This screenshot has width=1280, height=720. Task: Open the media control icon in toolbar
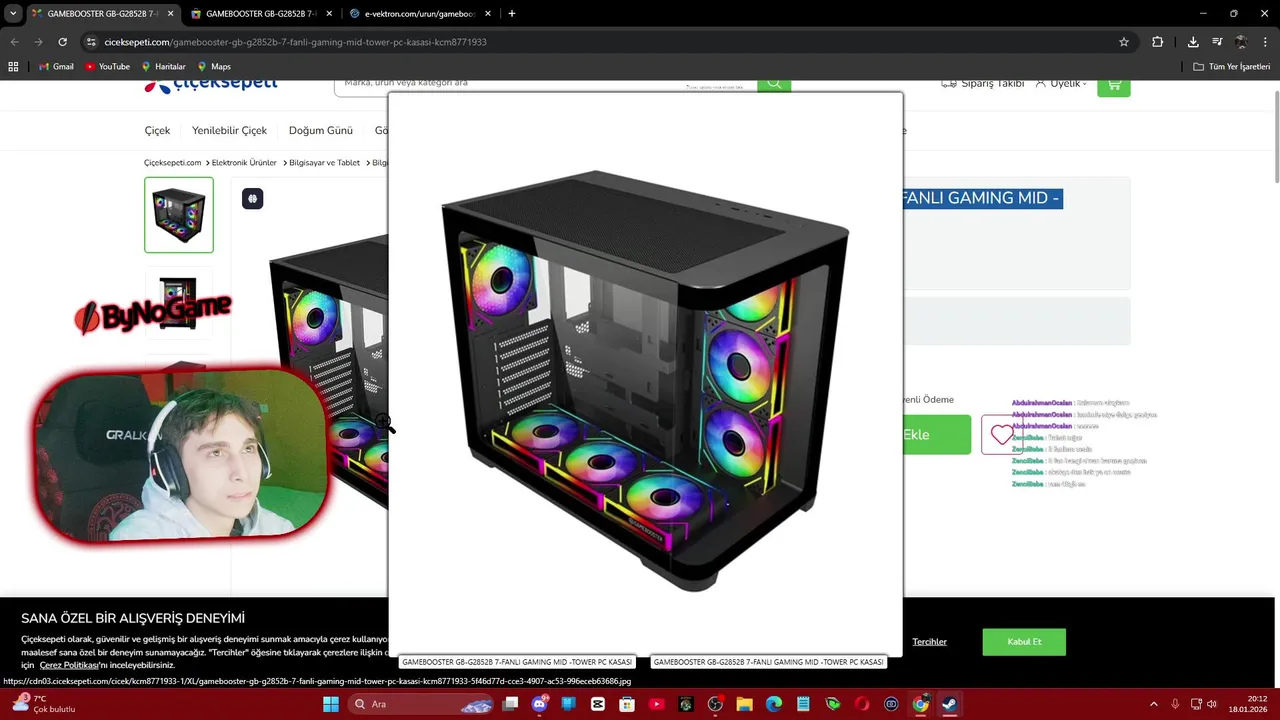(1217, 42)
